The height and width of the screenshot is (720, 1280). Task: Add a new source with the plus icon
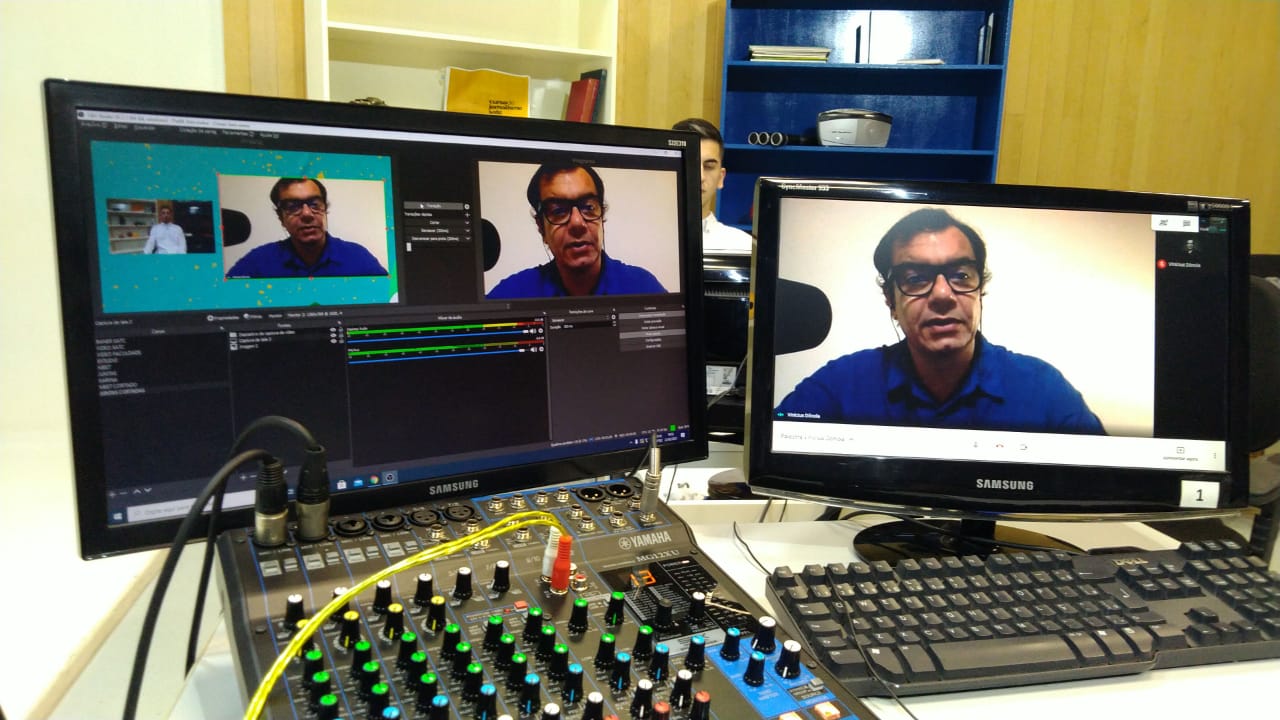pyautogui.click(x=243, y=477)
